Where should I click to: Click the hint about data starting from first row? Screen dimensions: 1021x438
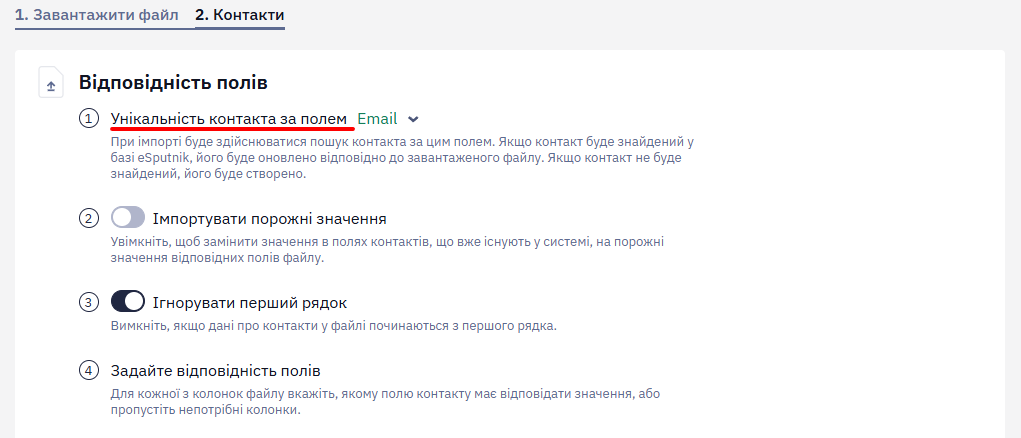tap(333, 326)
